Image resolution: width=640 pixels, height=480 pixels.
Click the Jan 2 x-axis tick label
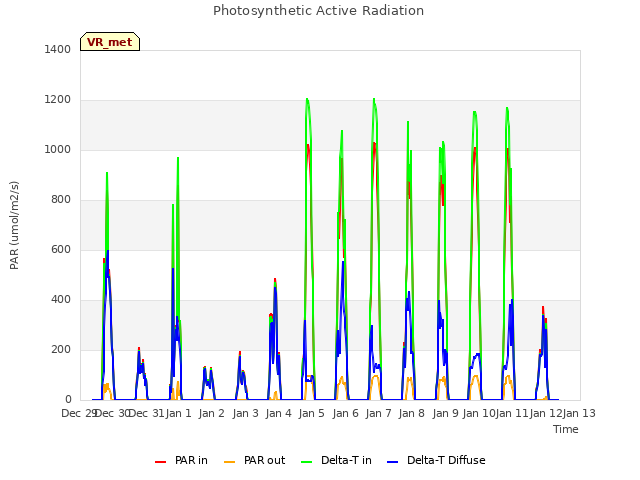[212, 413]
